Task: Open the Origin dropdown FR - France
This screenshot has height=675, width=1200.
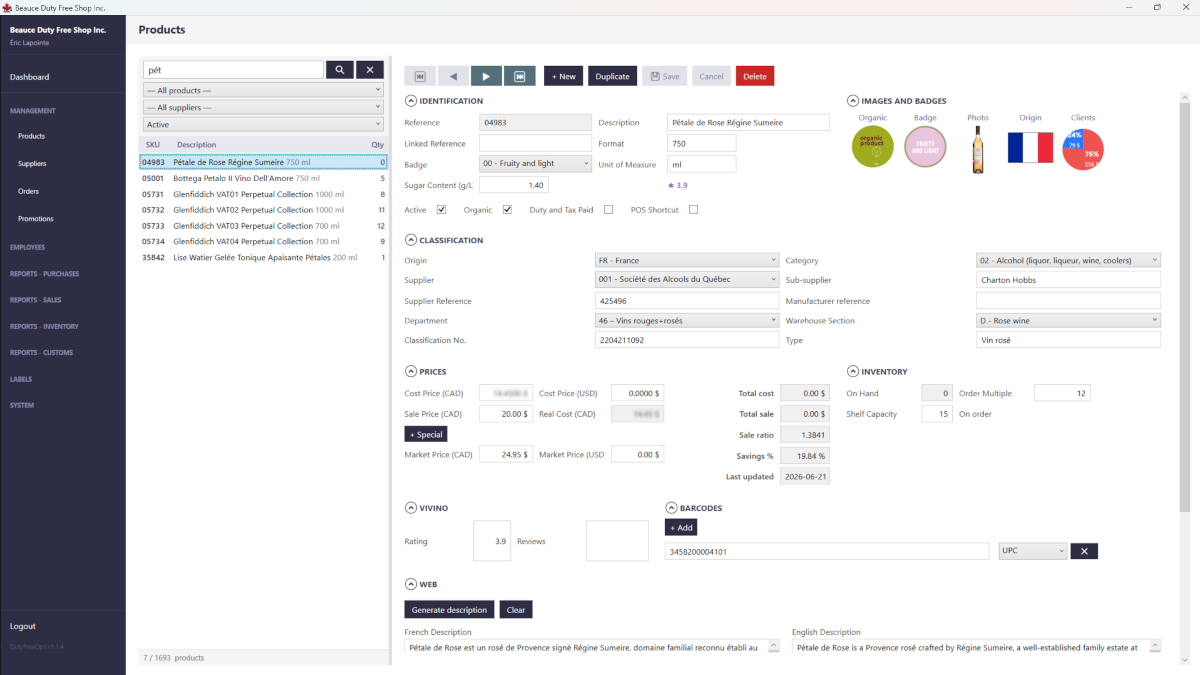Action: tap(686, 260)
